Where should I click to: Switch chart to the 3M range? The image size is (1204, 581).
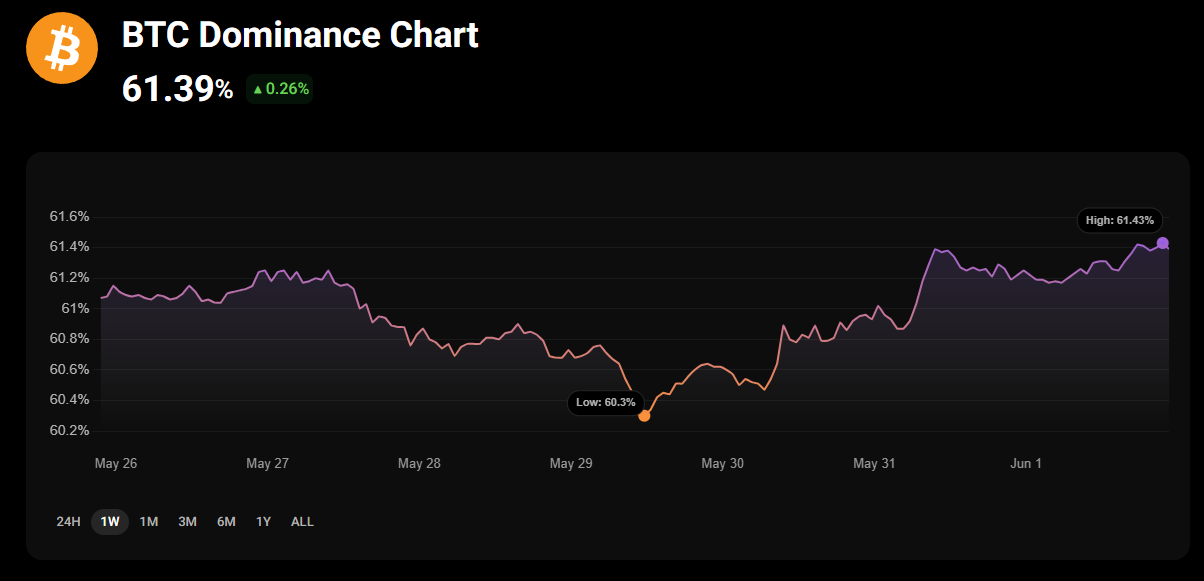(x=187, y=522)
